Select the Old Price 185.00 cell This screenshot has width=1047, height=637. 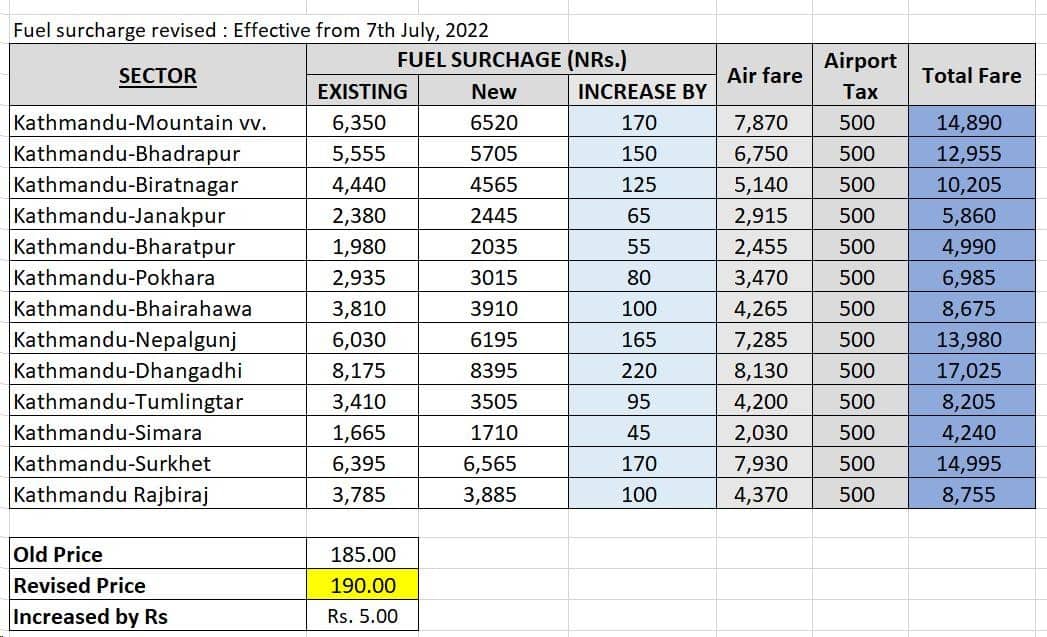(363, 554)
